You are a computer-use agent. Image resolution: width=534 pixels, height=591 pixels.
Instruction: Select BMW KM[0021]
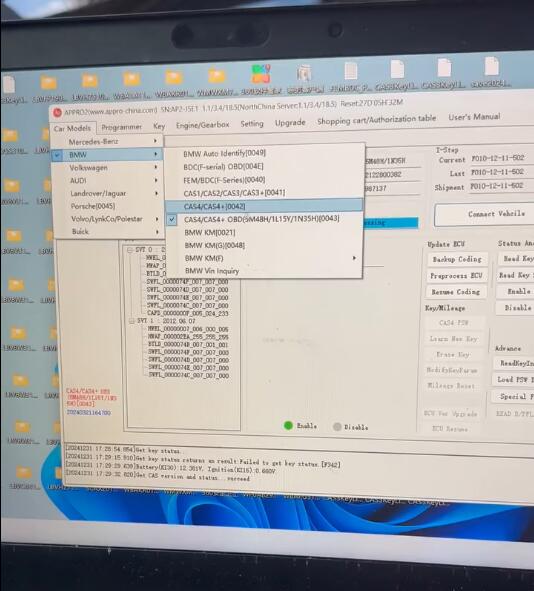210,233
